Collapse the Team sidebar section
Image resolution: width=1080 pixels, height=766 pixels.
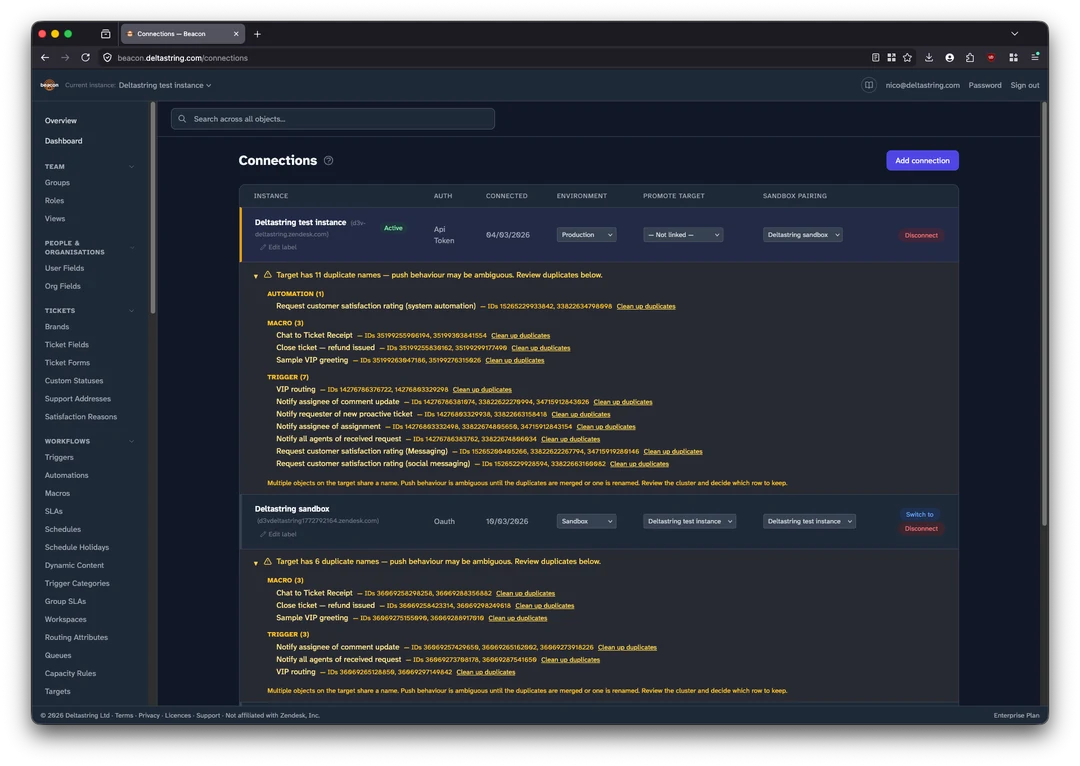132,167
